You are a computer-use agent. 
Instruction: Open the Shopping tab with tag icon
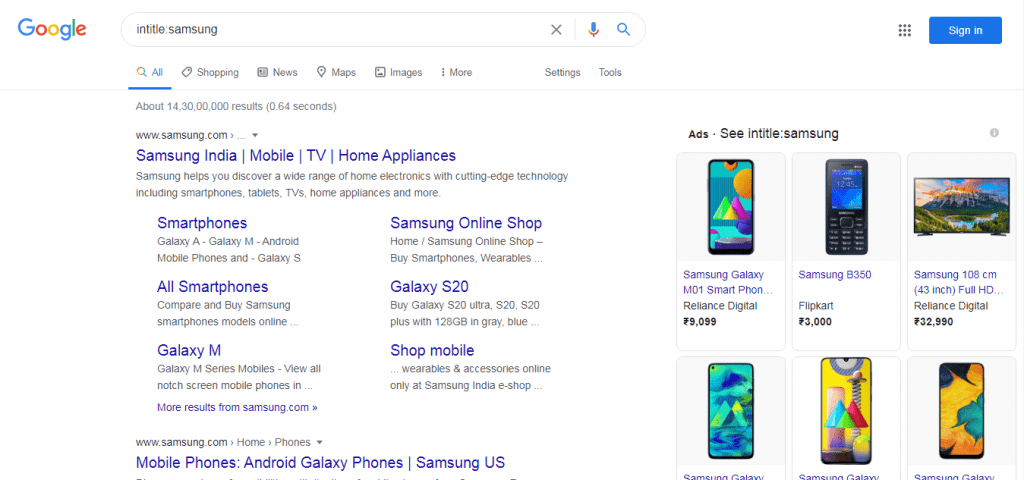tap(210, 73)
